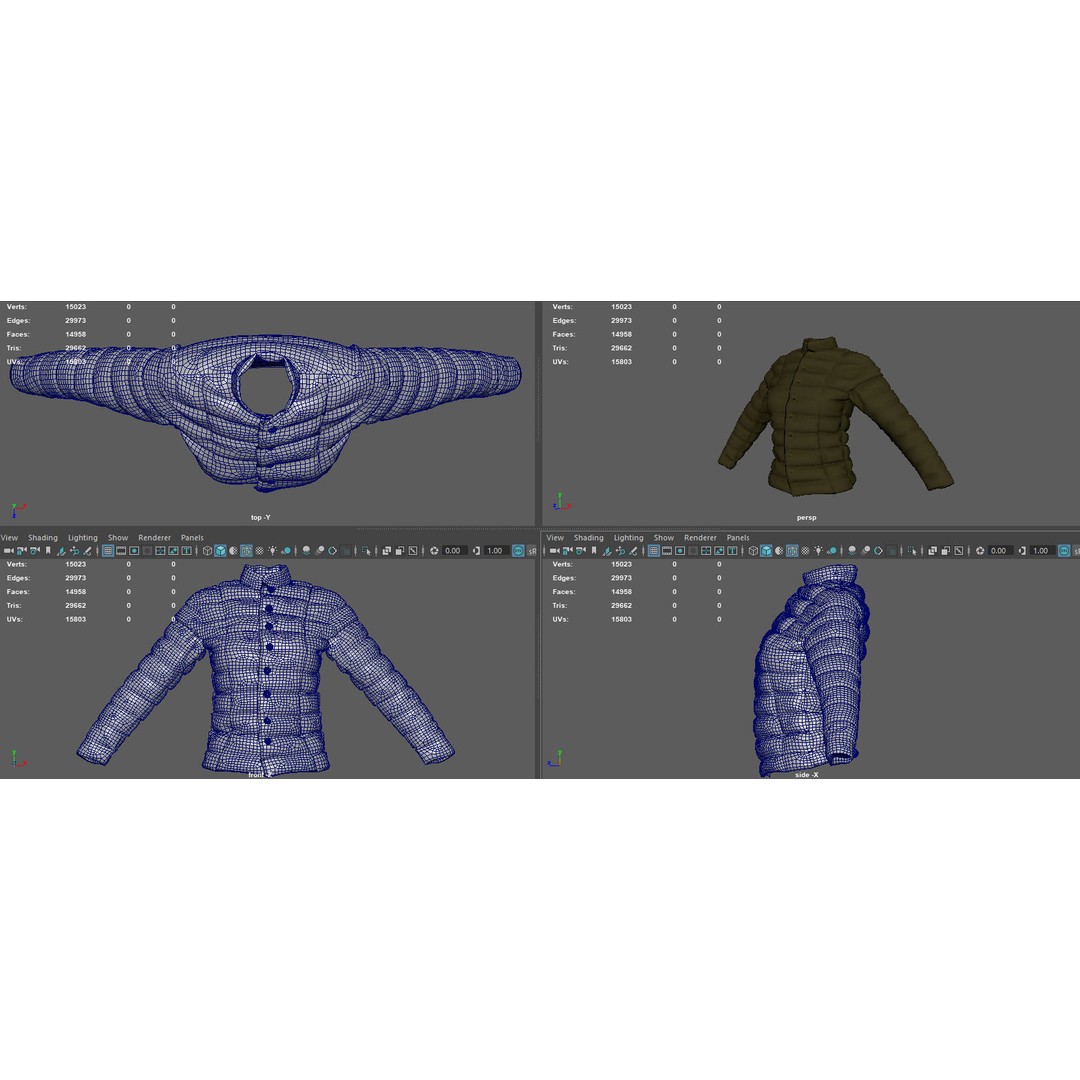The image size is (1080, 1080).
Task: Open Panels menu in front panel
Action: (x=192, y=537)
